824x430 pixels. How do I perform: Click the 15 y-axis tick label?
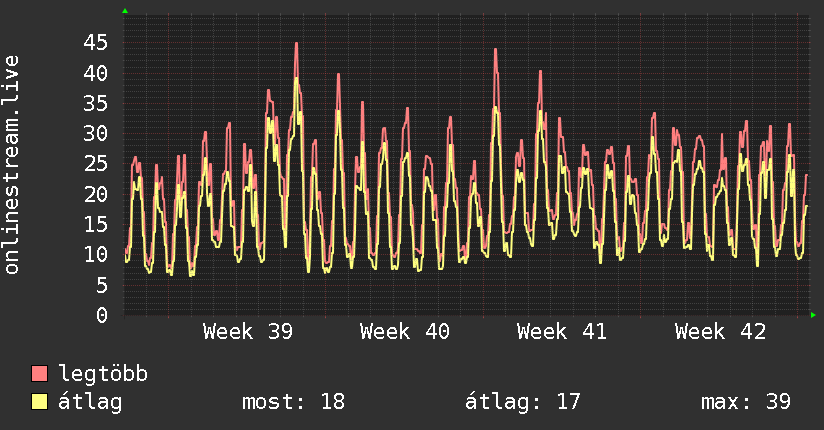96,225
